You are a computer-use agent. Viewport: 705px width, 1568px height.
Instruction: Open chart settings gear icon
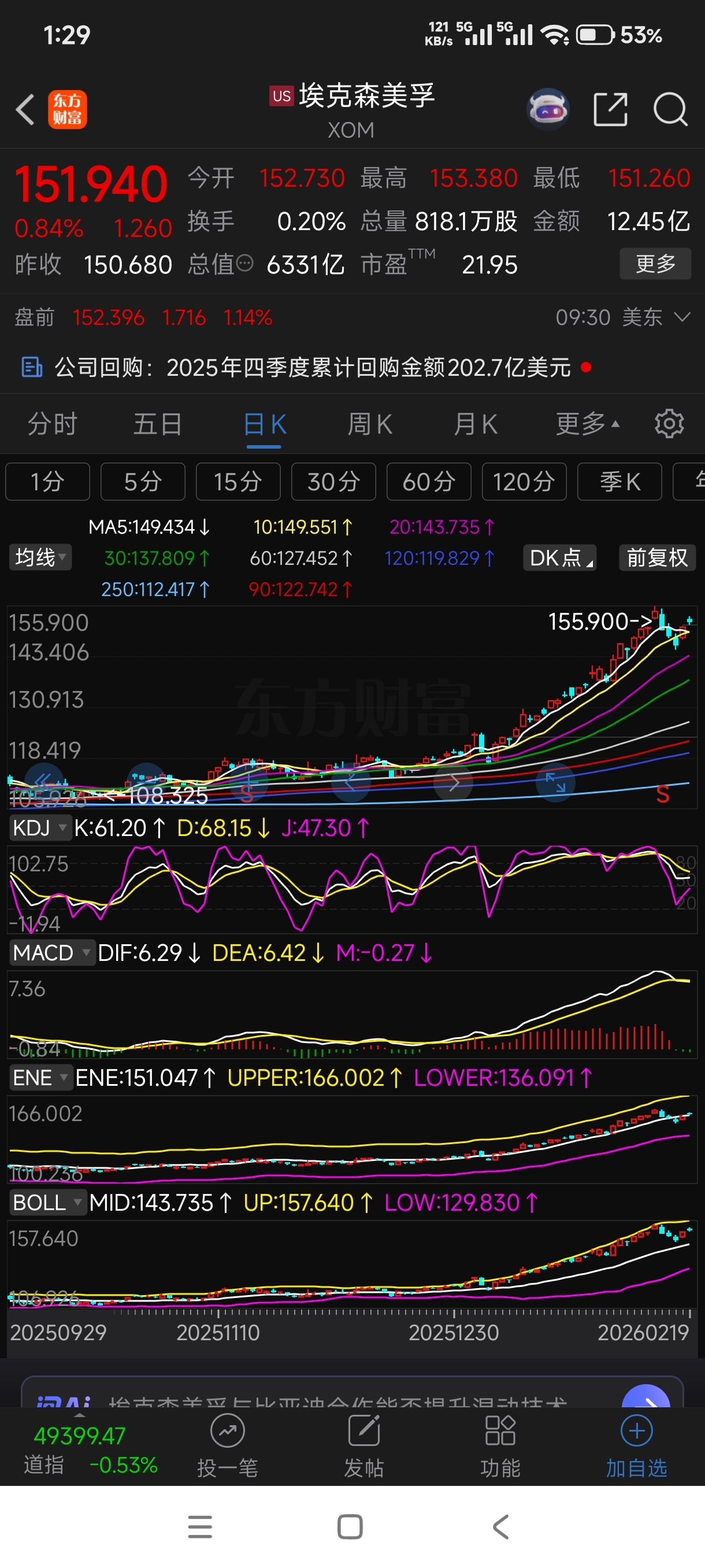[x=669, y=424]
